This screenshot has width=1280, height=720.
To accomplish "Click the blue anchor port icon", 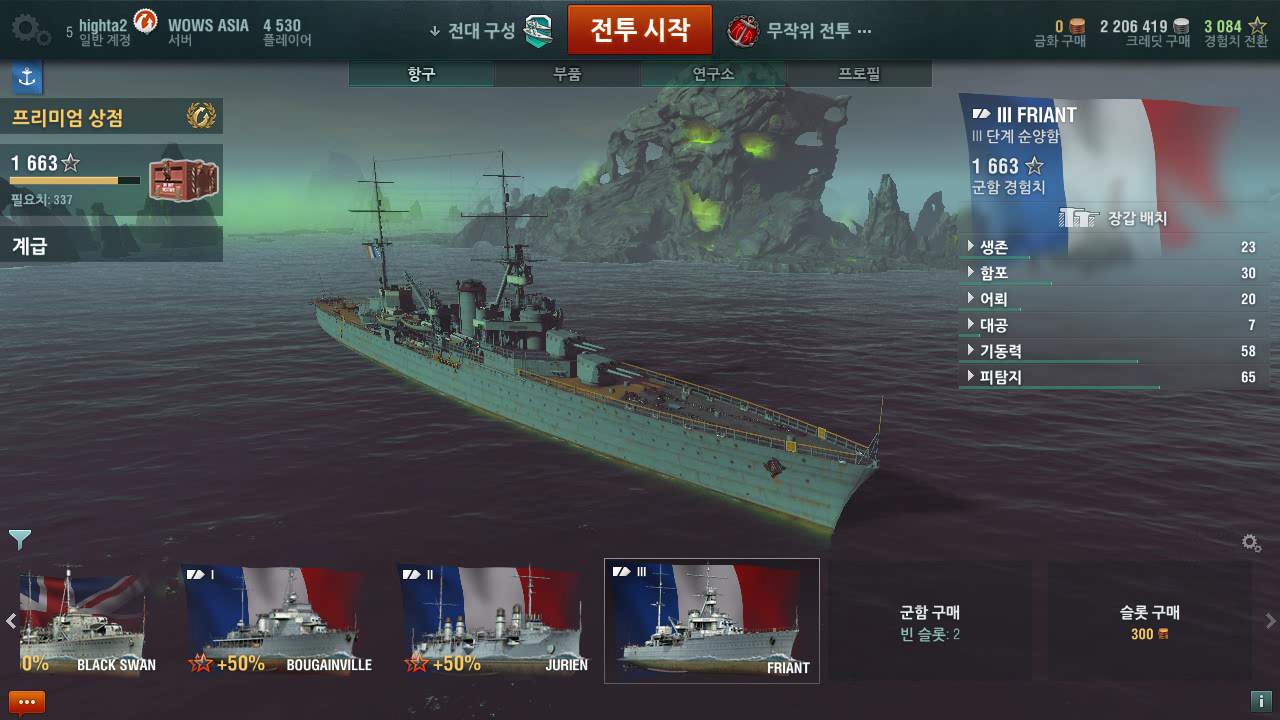I will [x=26, y=78].
